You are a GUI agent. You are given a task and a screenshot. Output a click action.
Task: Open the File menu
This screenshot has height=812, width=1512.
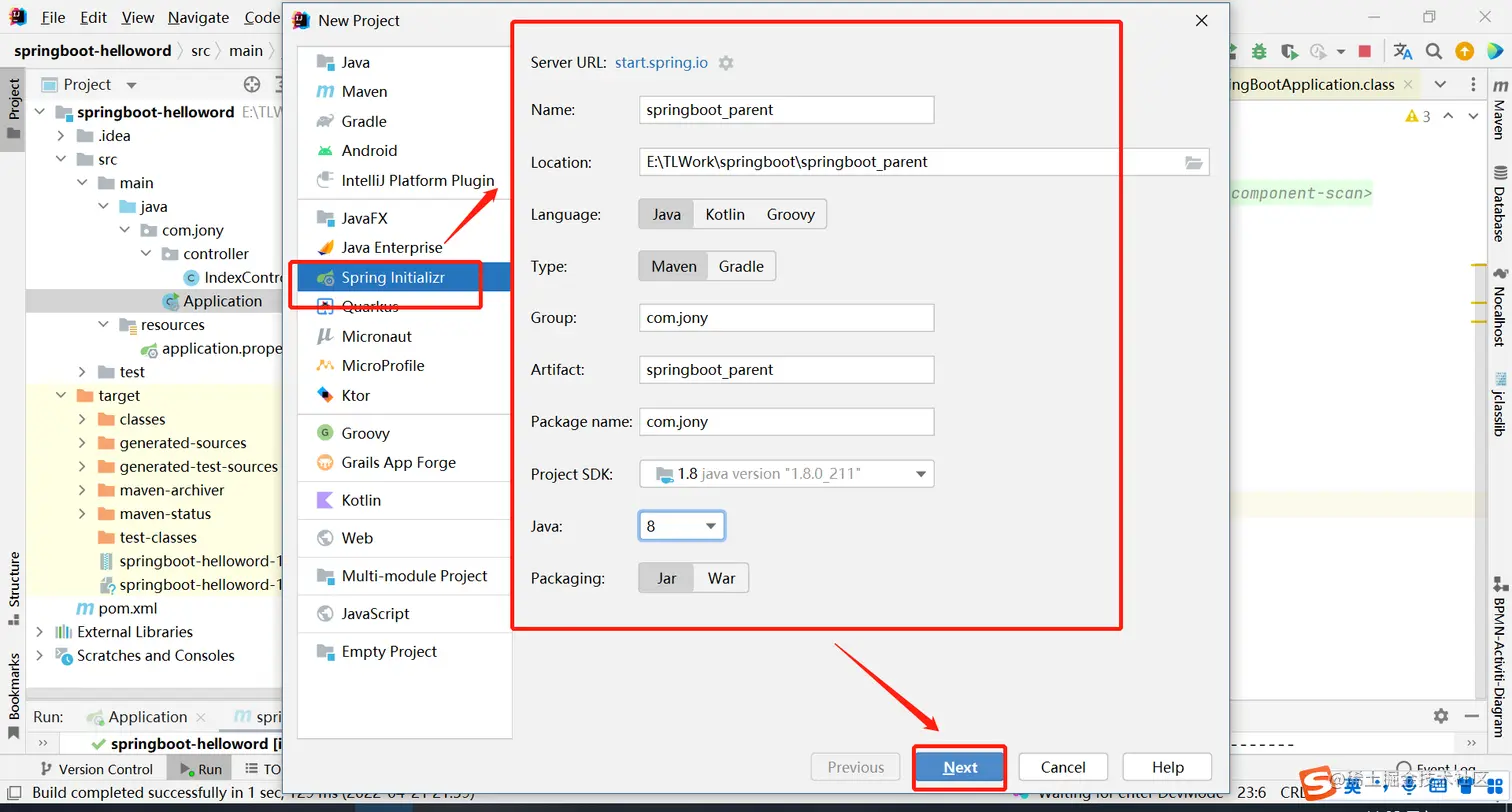pyautogui.click(x=53, y=18)
